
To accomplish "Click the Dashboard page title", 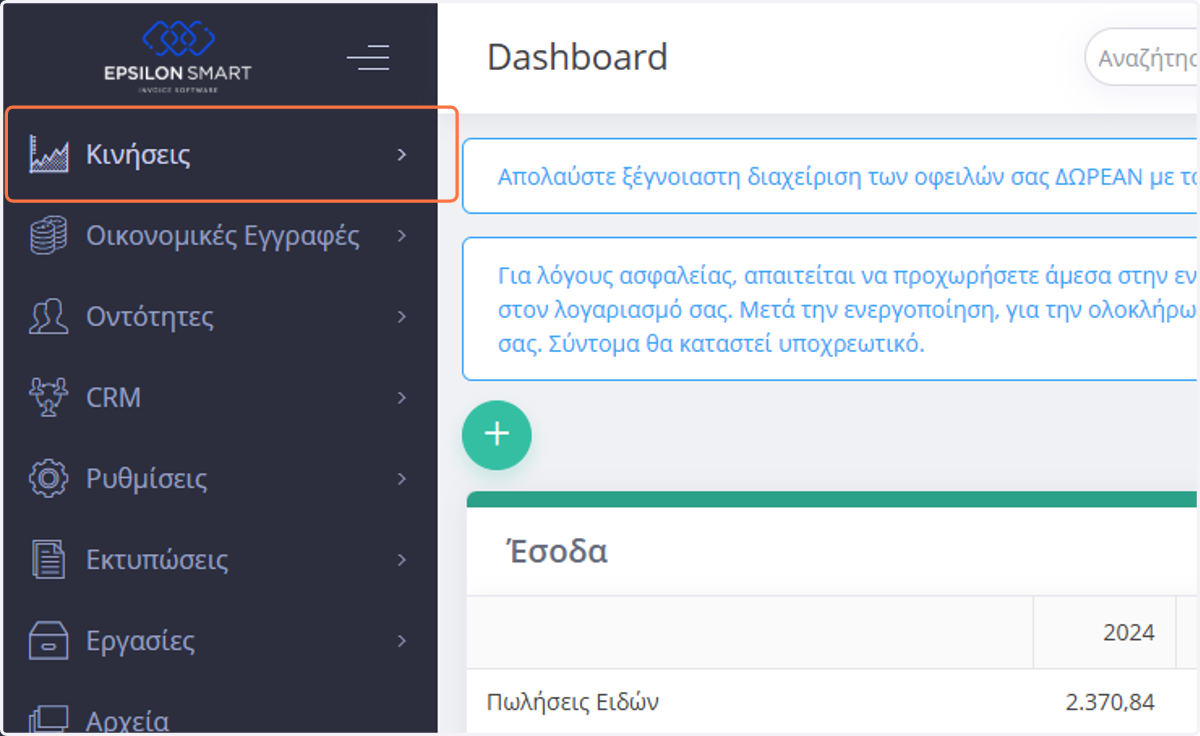I will point(577,57).
